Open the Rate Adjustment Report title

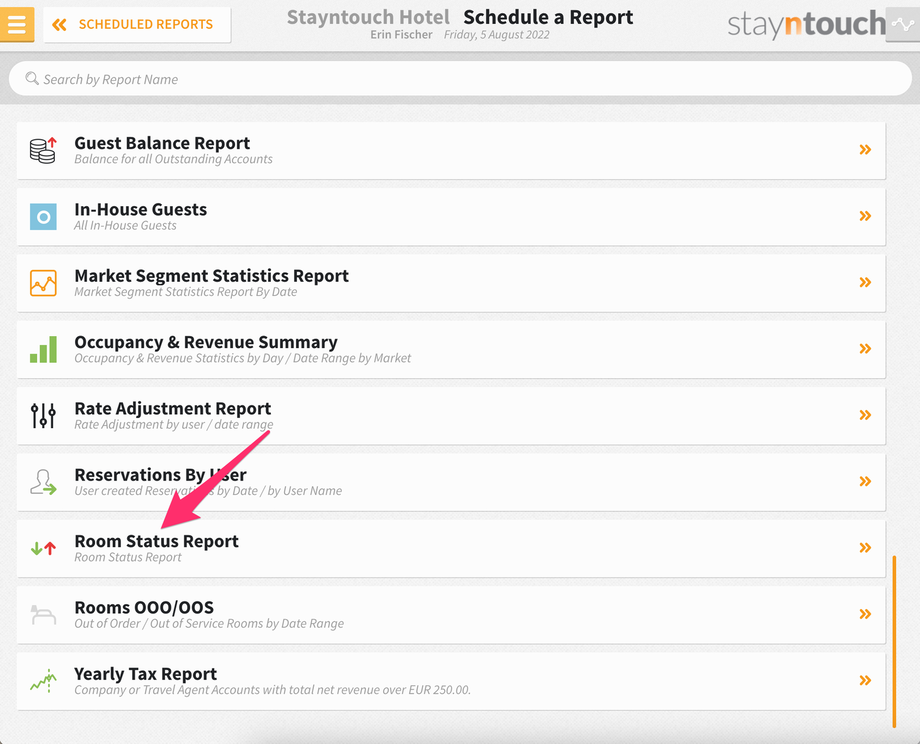pos(172,408)
